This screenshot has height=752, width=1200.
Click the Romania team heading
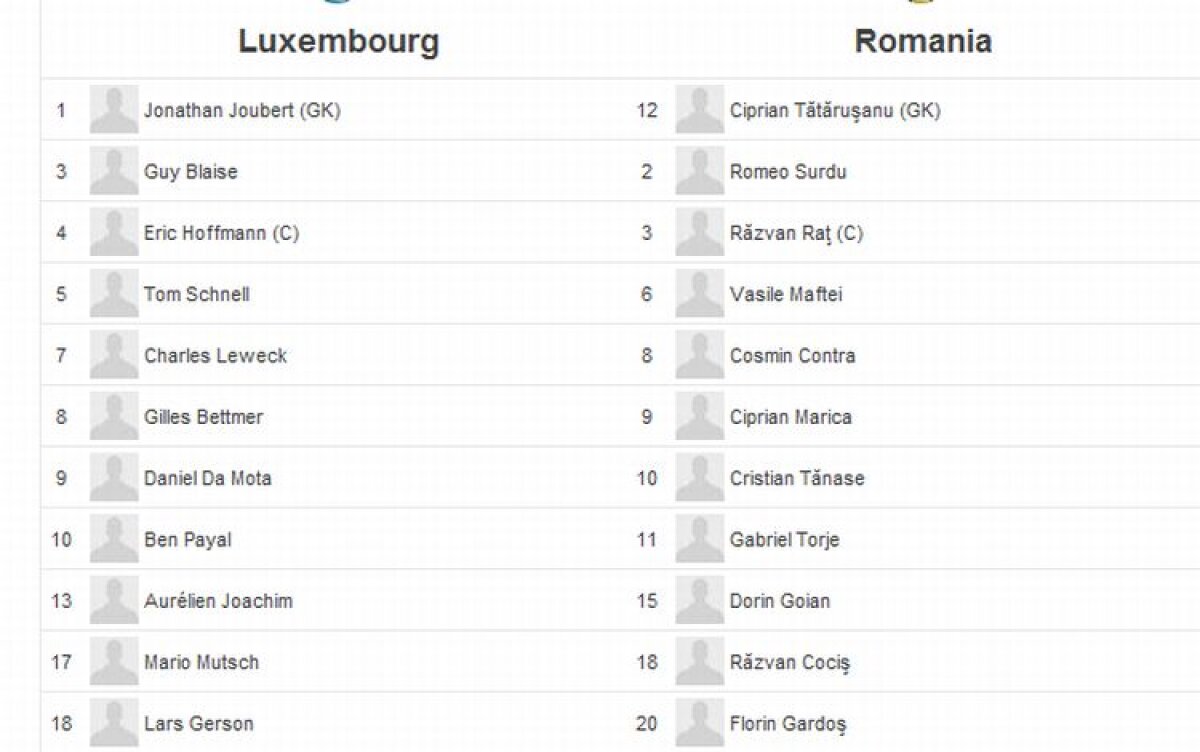(922, 41)
